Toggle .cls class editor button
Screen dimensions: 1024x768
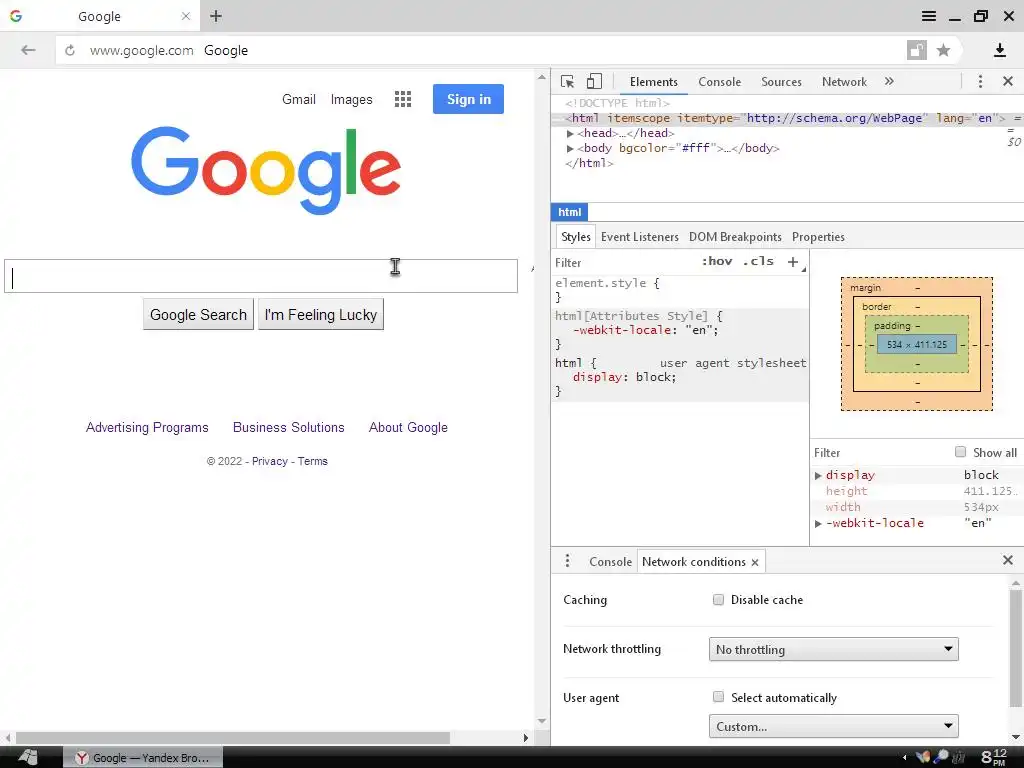758,261
